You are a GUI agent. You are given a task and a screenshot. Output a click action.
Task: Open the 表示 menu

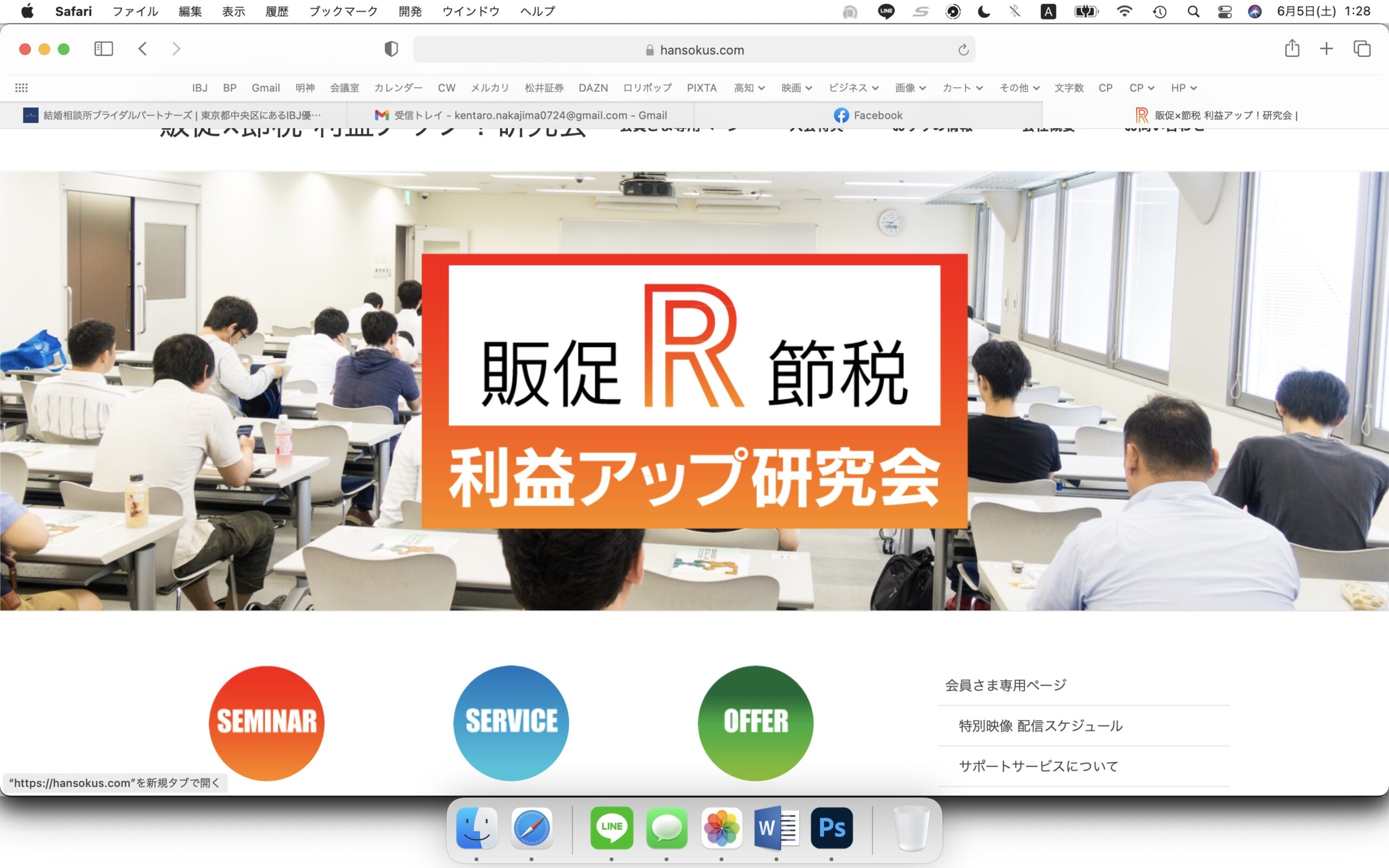click(234, 11)
